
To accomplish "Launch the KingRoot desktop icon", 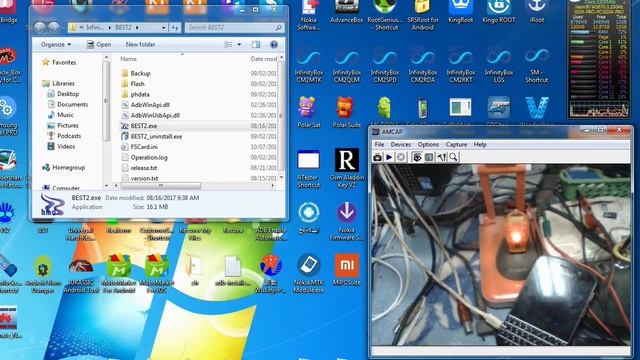I will point(460,11).
